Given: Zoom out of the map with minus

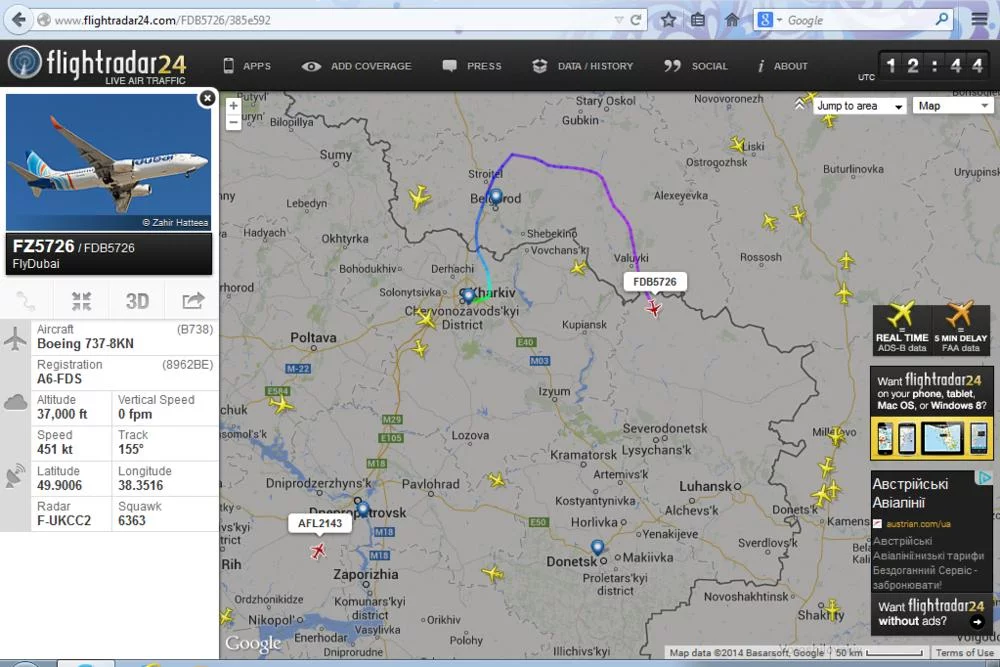Looking at the screenshot, I should point(233,122).
